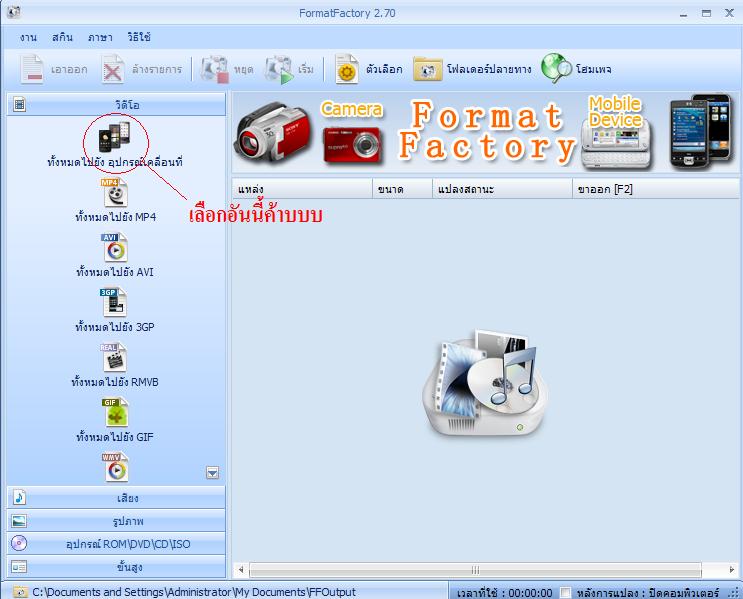Click the เวลาที่ใช้ elapsed time readout
Screen dimensions: 743x599
point(505,593)
